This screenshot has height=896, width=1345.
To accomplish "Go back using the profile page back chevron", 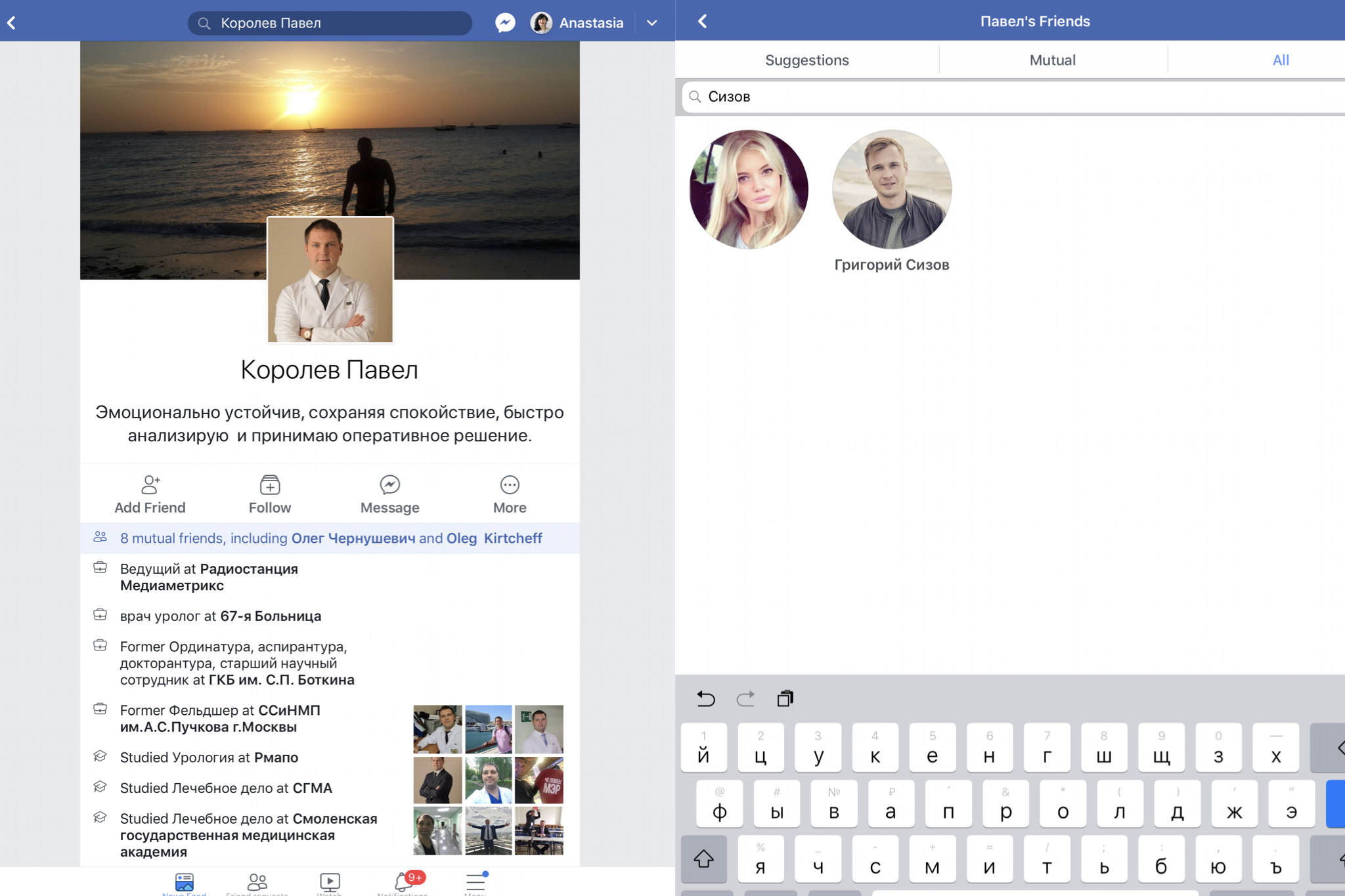I will pyautogui.click(x=12, y=23).
